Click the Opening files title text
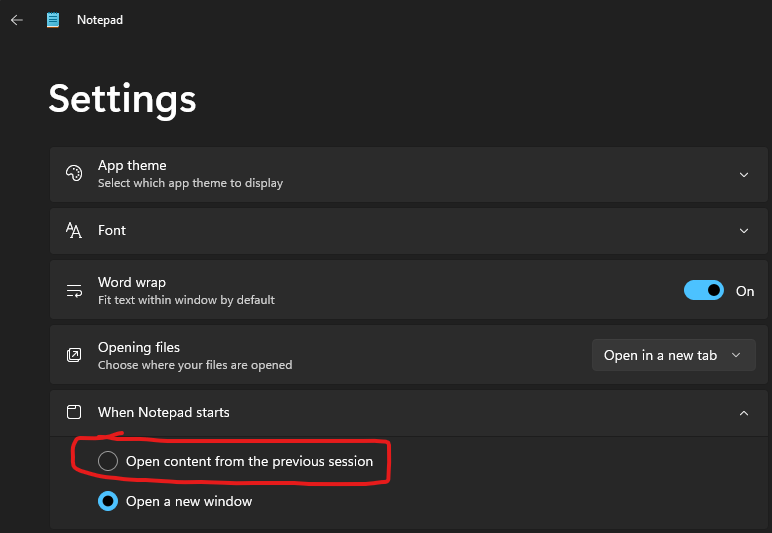This screenshot has width=772, height=533. pyautogui.click(x=139, y=347)
